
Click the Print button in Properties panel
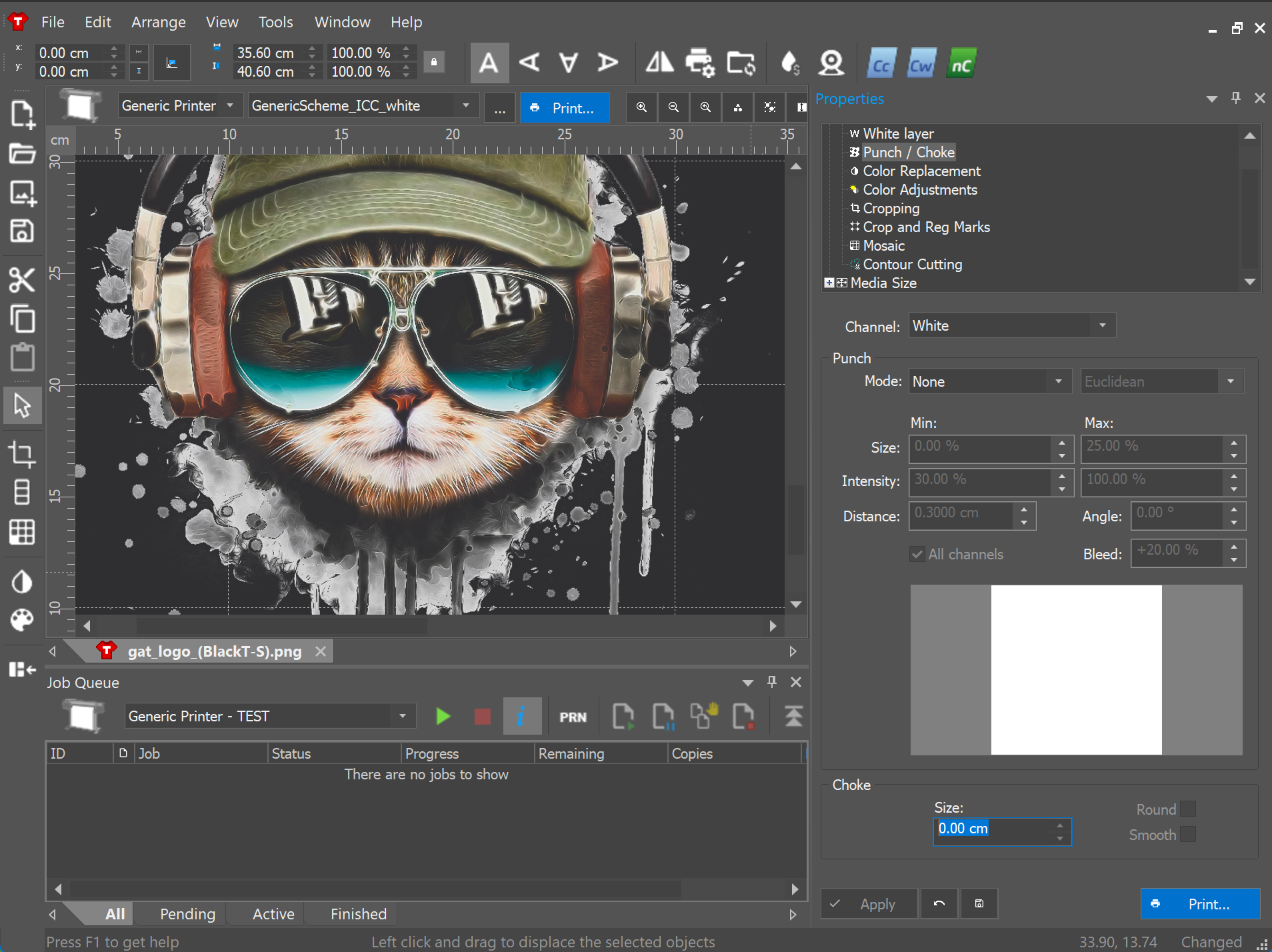[1199, 904]
